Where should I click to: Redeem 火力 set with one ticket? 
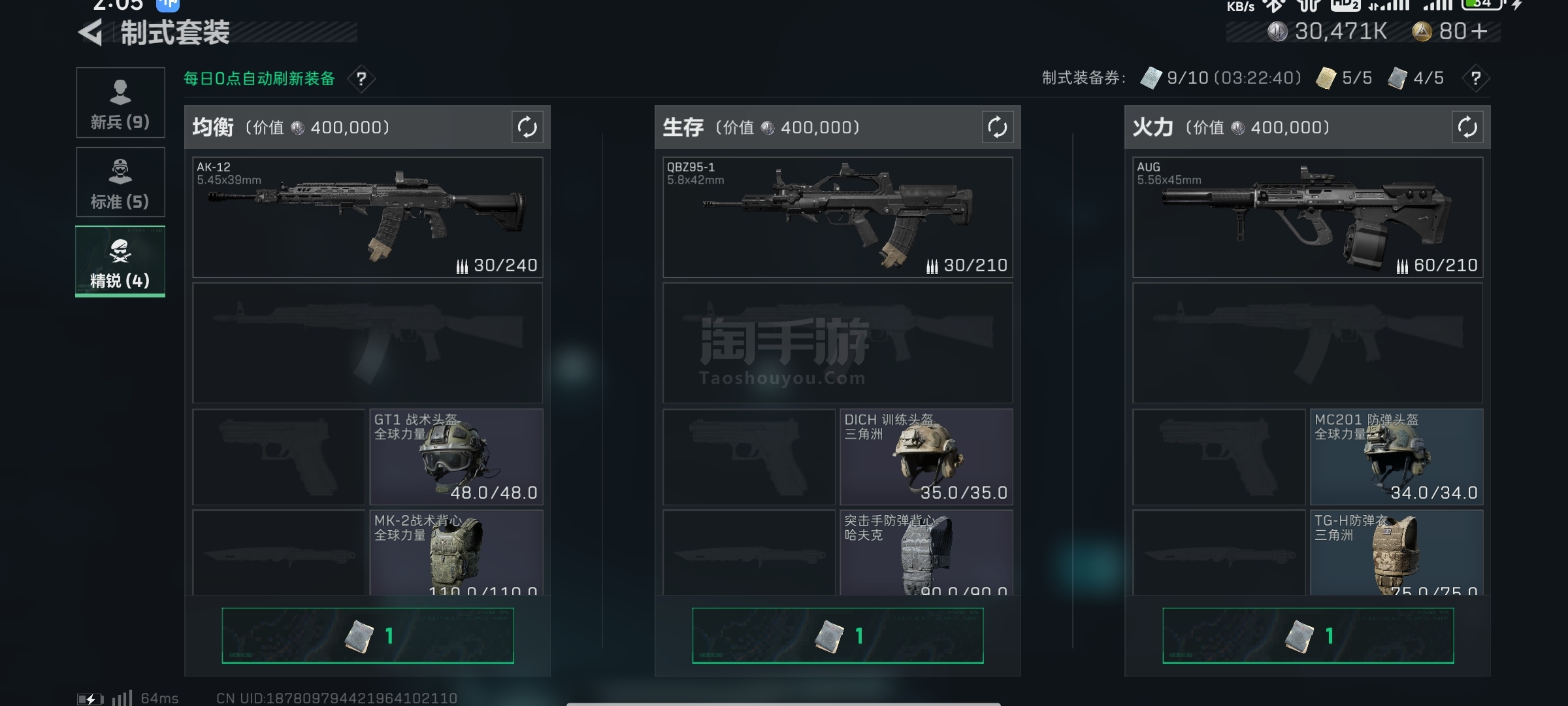(1308, 635)
